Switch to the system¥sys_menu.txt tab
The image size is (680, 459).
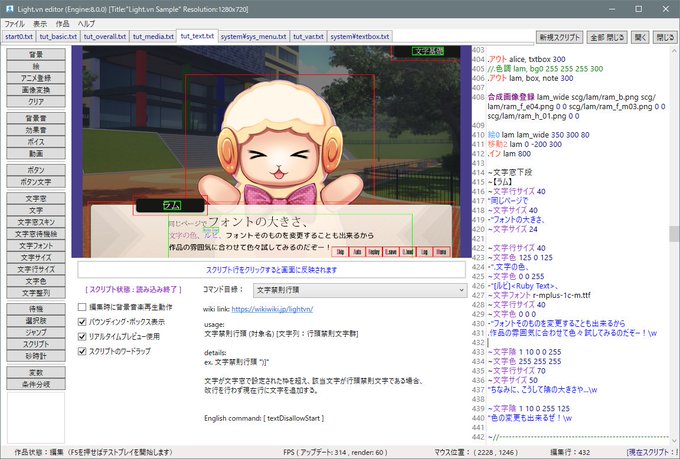pos(253,36)
